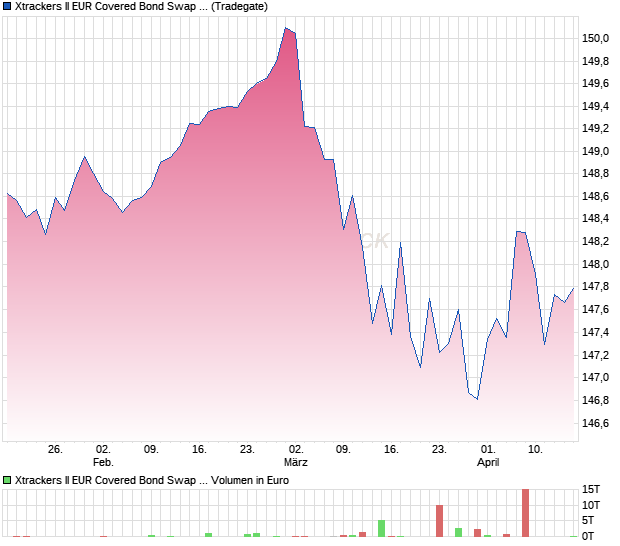
Task: Click the blue price series legend square
Action: [x=8, y=7]
